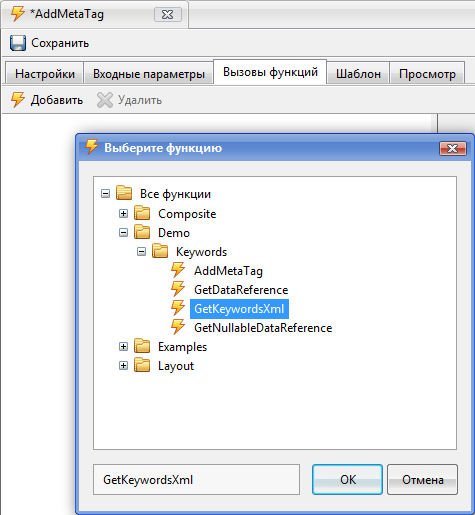Image resolution: width=475 pixels, height=515 pixels.
Task: Click the Demo folder icon
Action: click(142, 232)
